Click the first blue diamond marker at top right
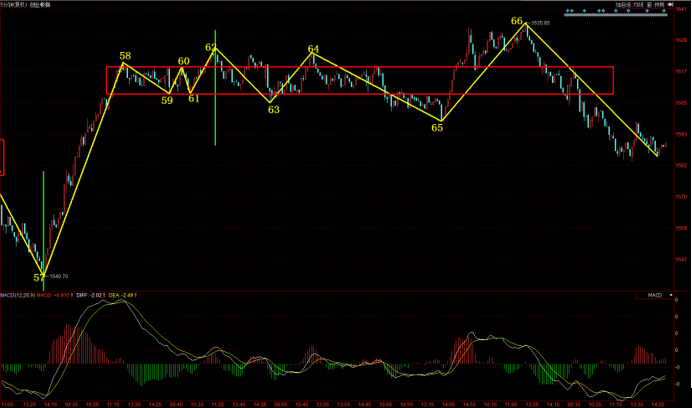The image size is (692, 408). (568, 12)
